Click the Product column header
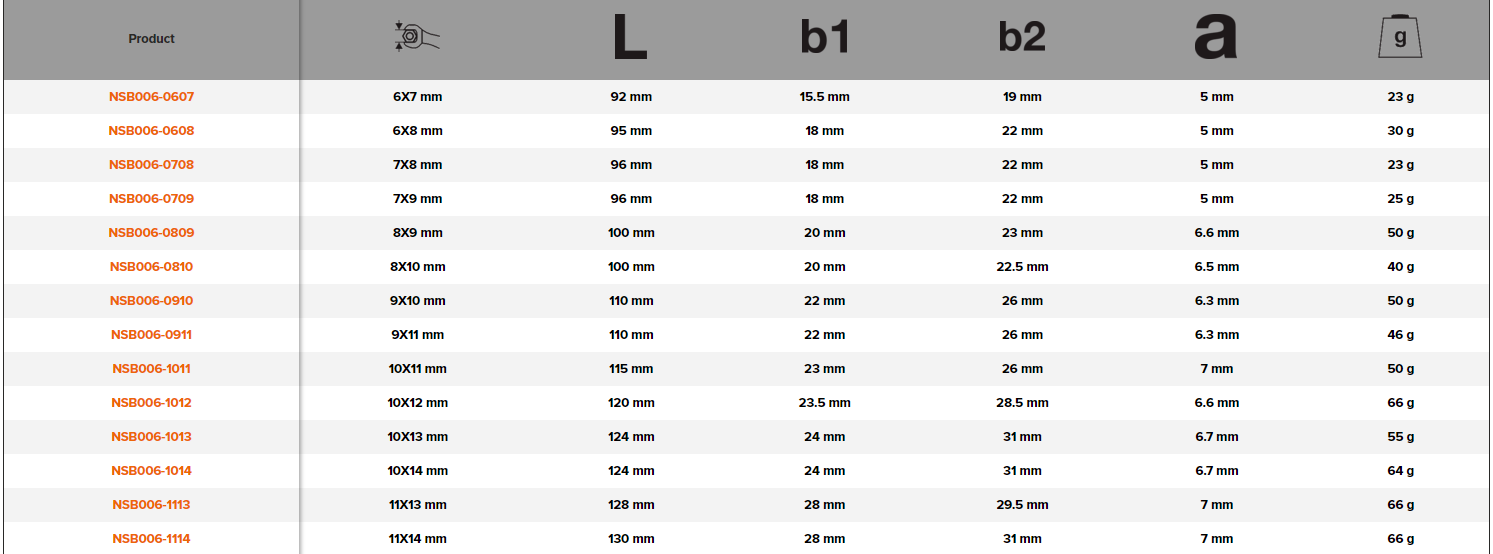Image resolution: width=1493 pixels, height=554 pixels. 151,39
